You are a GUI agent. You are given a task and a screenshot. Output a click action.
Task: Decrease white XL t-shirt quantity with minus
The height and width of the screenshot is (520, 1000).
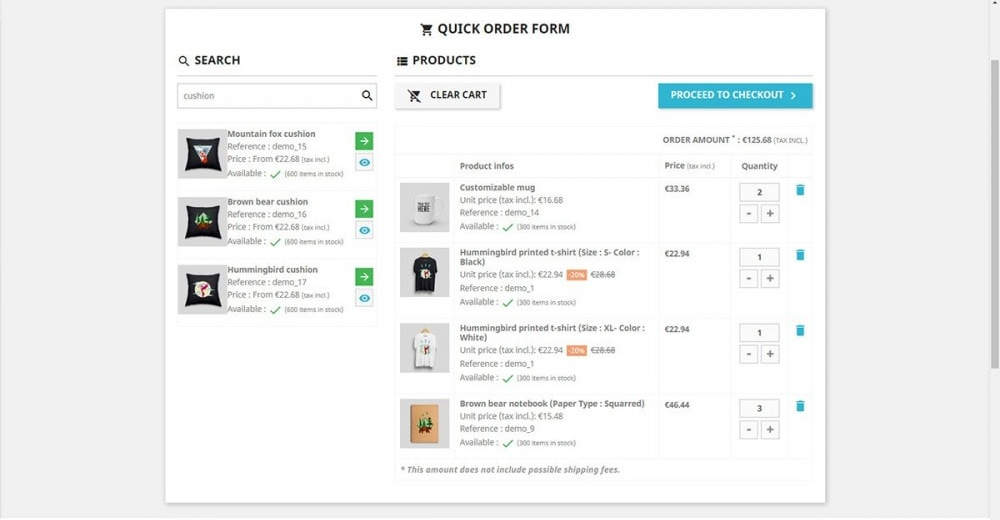pos(749,354)
